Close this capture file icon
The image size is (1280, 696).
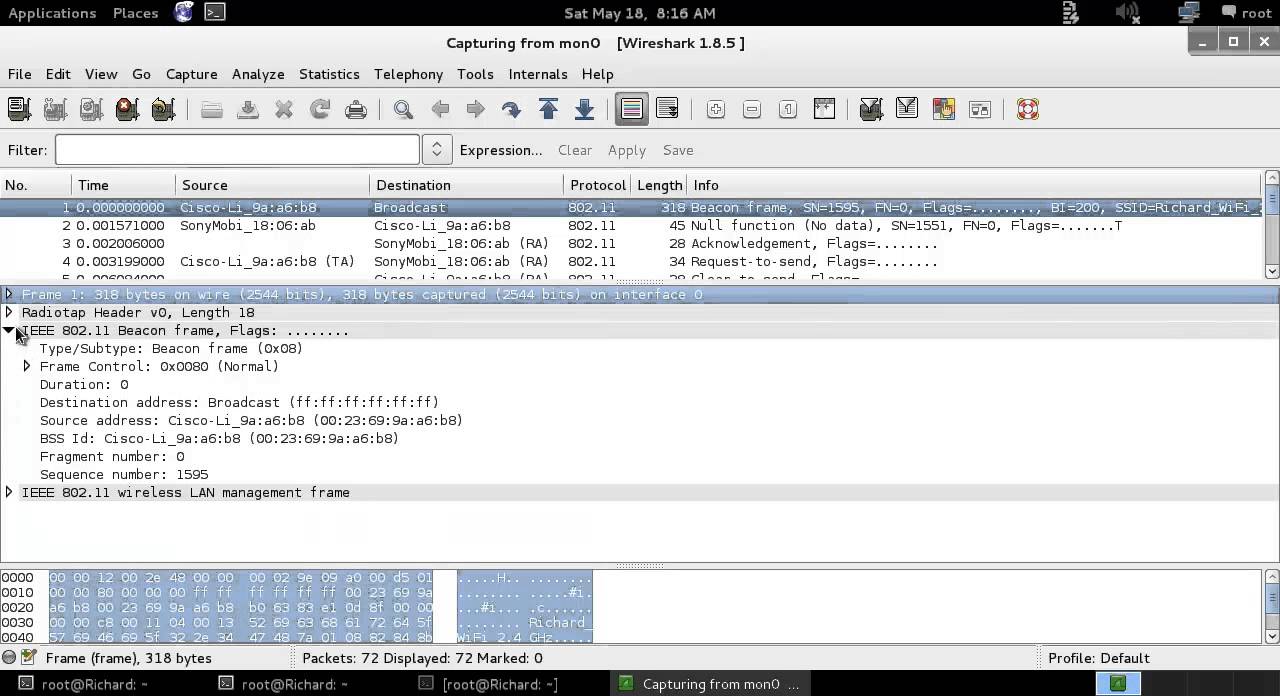point(284,109)
